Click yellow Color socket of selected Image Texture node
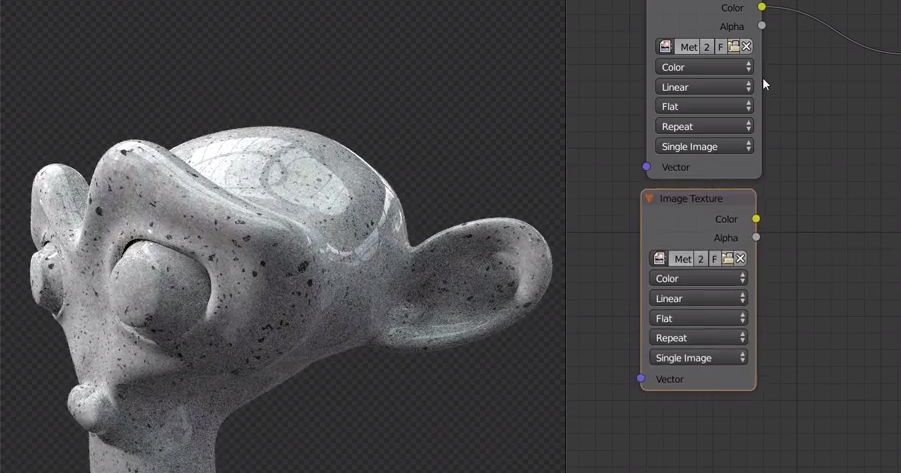 point(756,218)
